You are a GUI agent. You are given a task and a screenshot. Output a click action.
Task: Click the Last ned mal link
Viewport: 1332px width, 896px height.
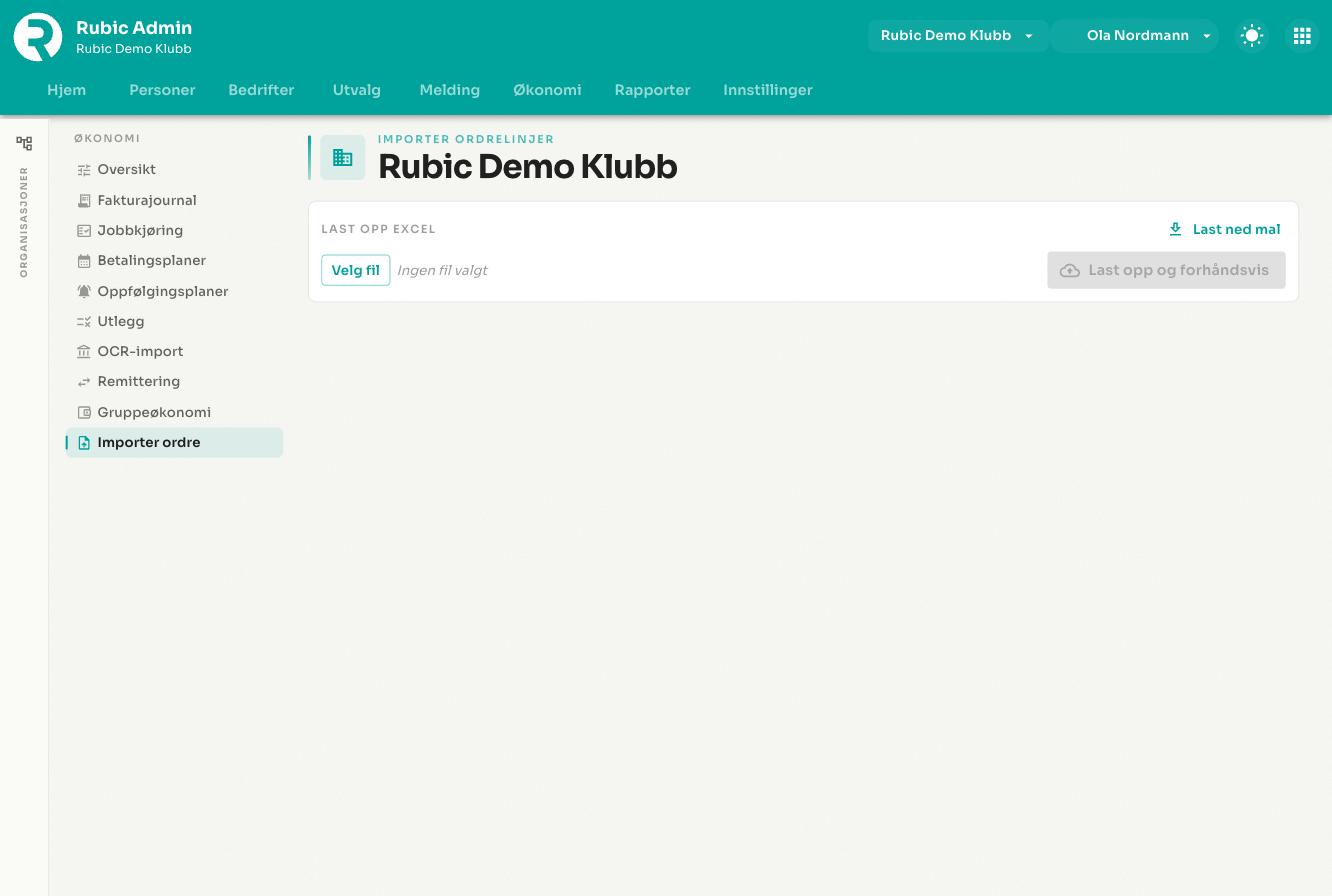[x=1225, y=229]
